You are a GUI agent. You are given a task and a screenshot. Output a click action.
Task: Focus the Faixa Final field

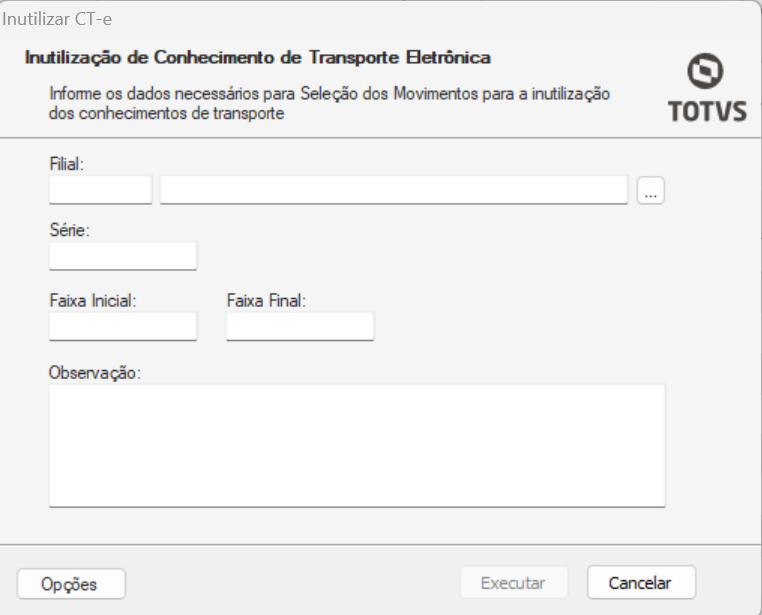point(300,326)
